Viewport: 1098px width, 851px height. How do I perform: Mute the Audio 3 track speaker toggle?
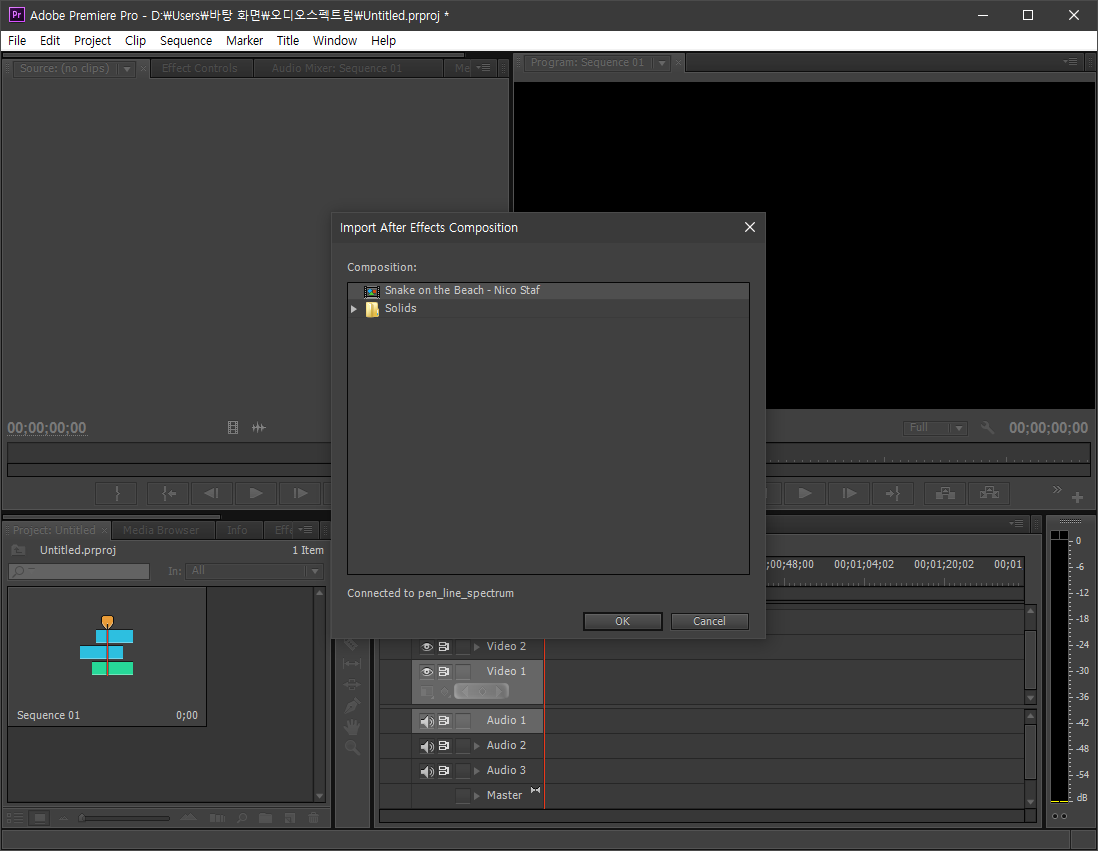[x=427, y=771]
